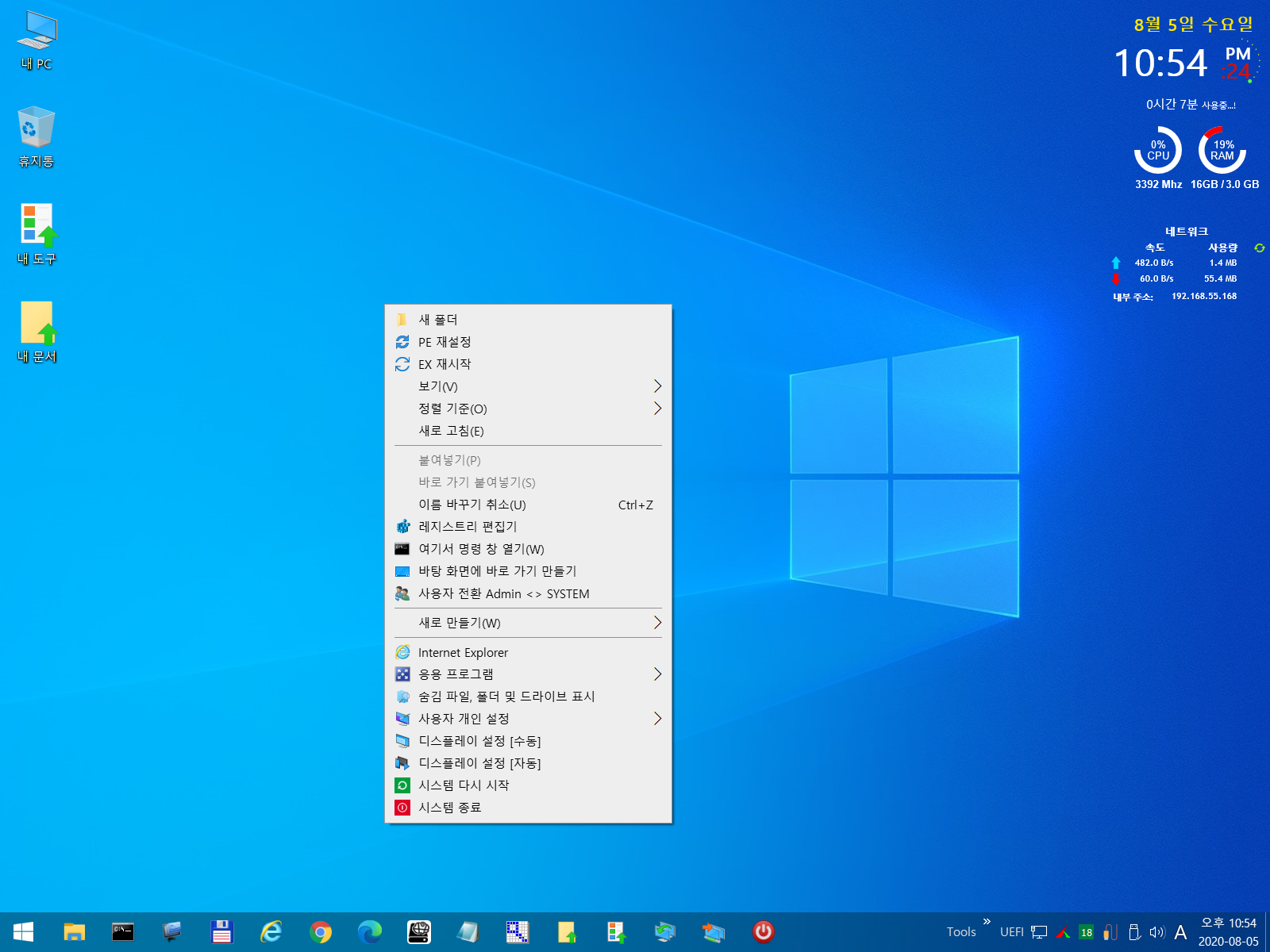This screenshot has width=1270, height=952.
Task: Click the 8월 5일 수요일 date text
Action: (x=1194, y=25)
